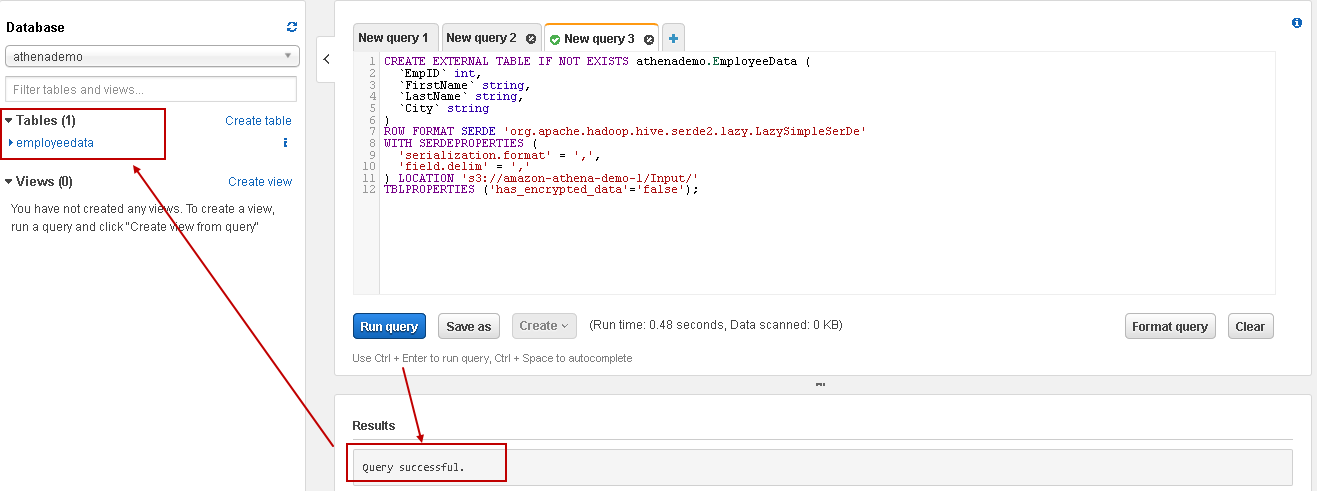
Task: Click the Run time status text
Action: pyautogui.click(x=717, y=325)
